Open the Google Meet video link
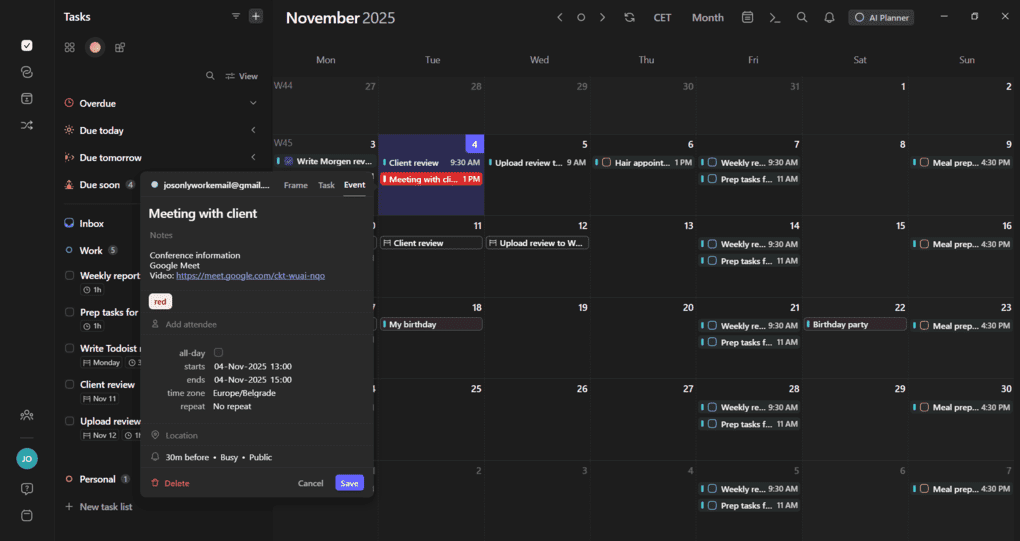 (x=250, y=276)
